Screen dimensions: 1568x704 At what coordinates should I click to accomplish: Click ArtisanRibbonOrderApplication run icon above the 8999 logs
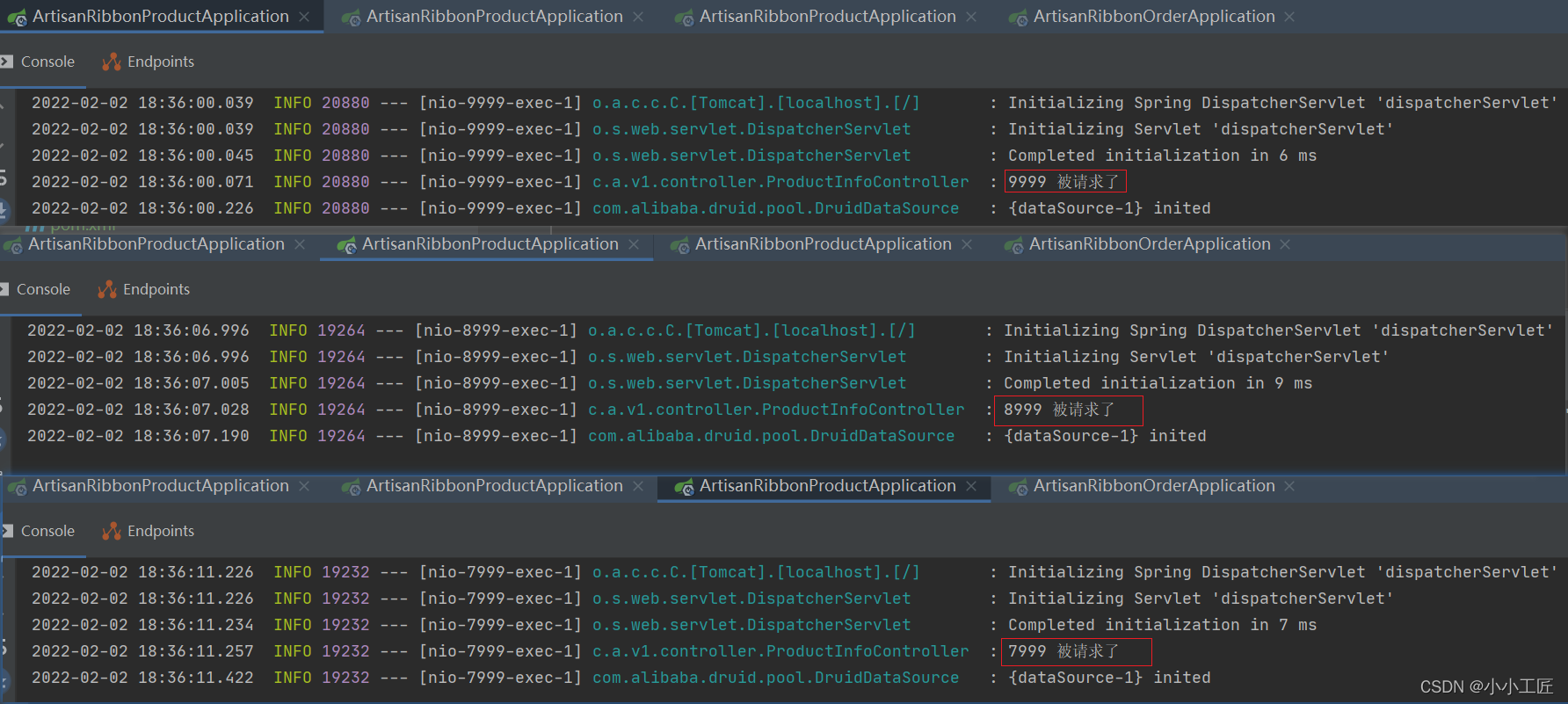(x=1013, y=245)
